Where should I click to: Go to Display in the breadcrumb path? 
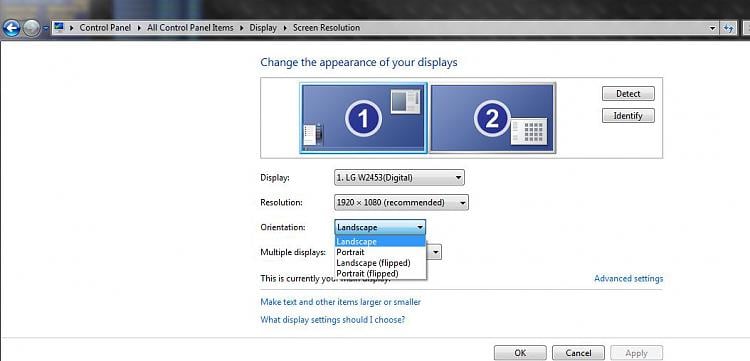[263, 28]
